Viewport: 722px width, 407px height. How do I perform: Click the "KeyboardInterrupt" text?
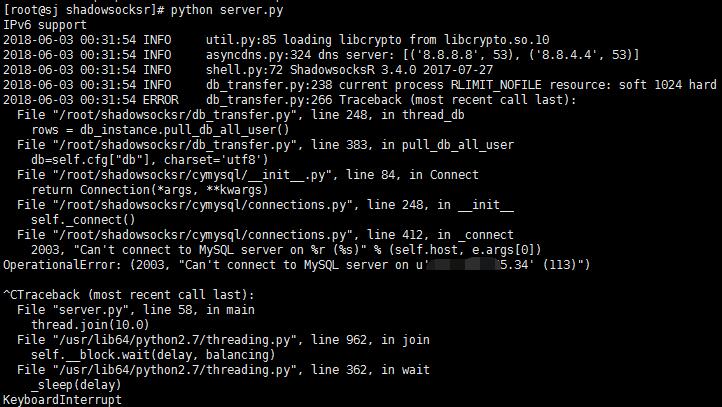click(x=62, y=400)
